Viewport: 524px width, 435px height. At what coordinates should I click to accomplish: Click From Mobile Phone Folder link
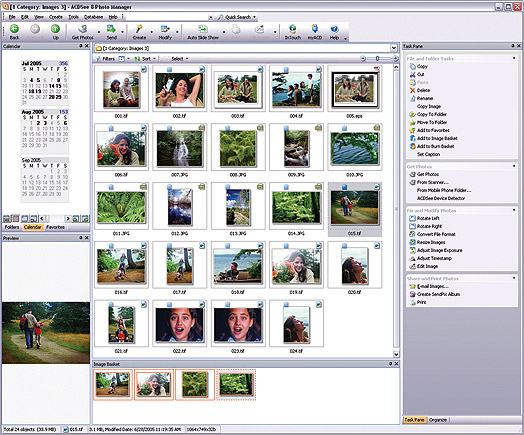[x=444, y=190]
